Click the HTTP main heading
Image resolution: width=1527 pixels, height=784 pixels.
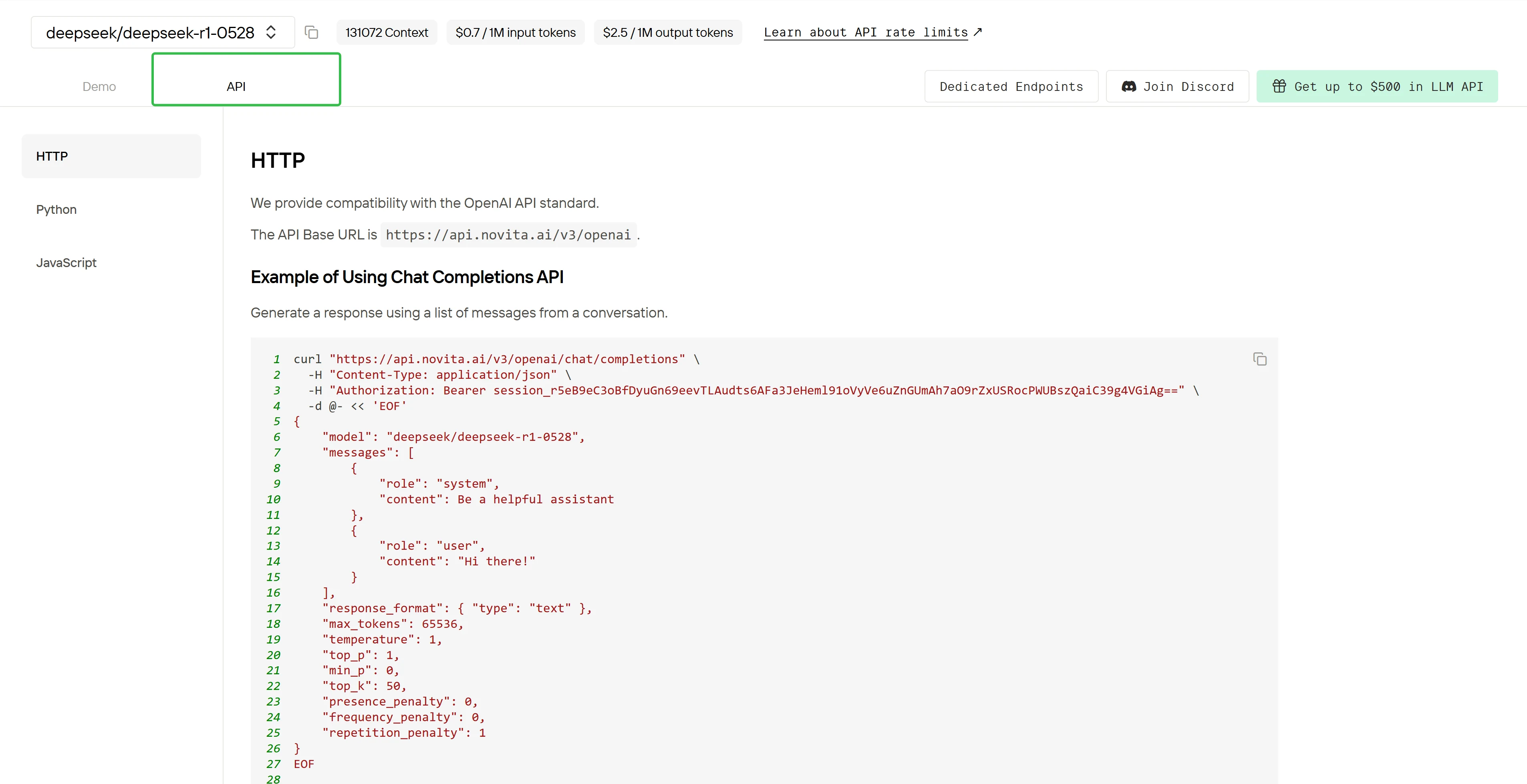point(278,160)
